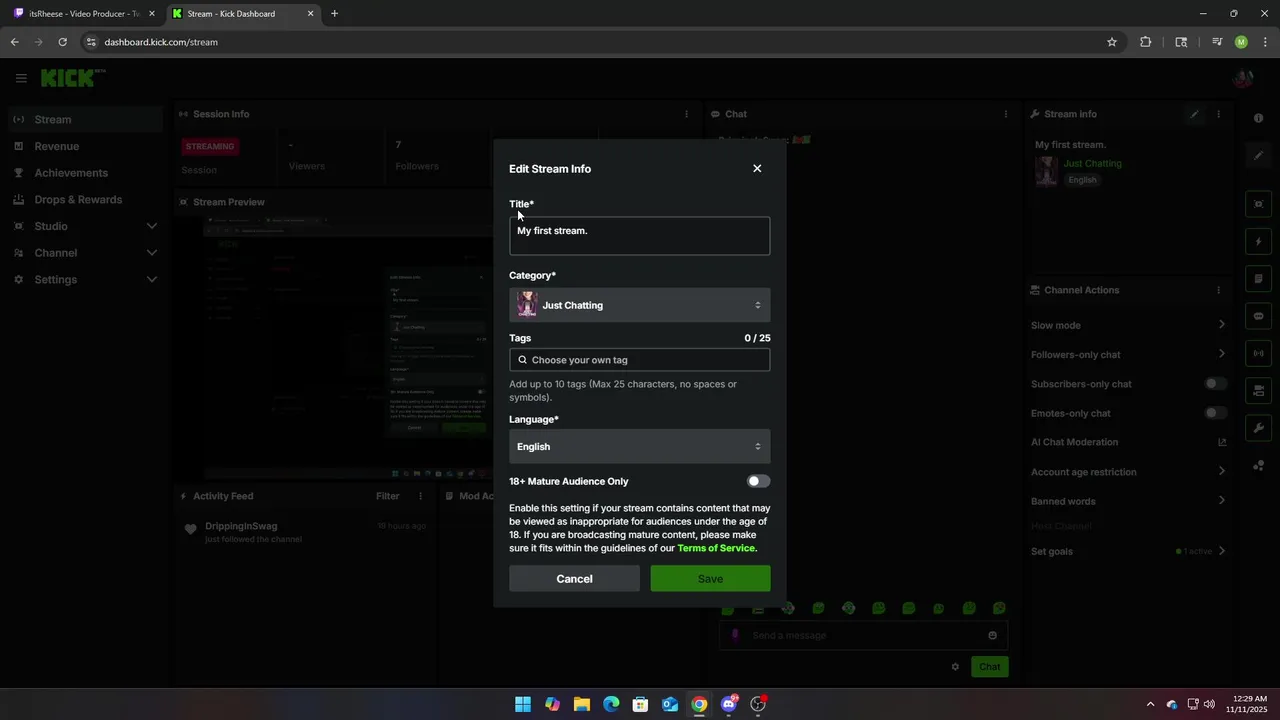Click the green Chat send button

click(x=989, y=667)
